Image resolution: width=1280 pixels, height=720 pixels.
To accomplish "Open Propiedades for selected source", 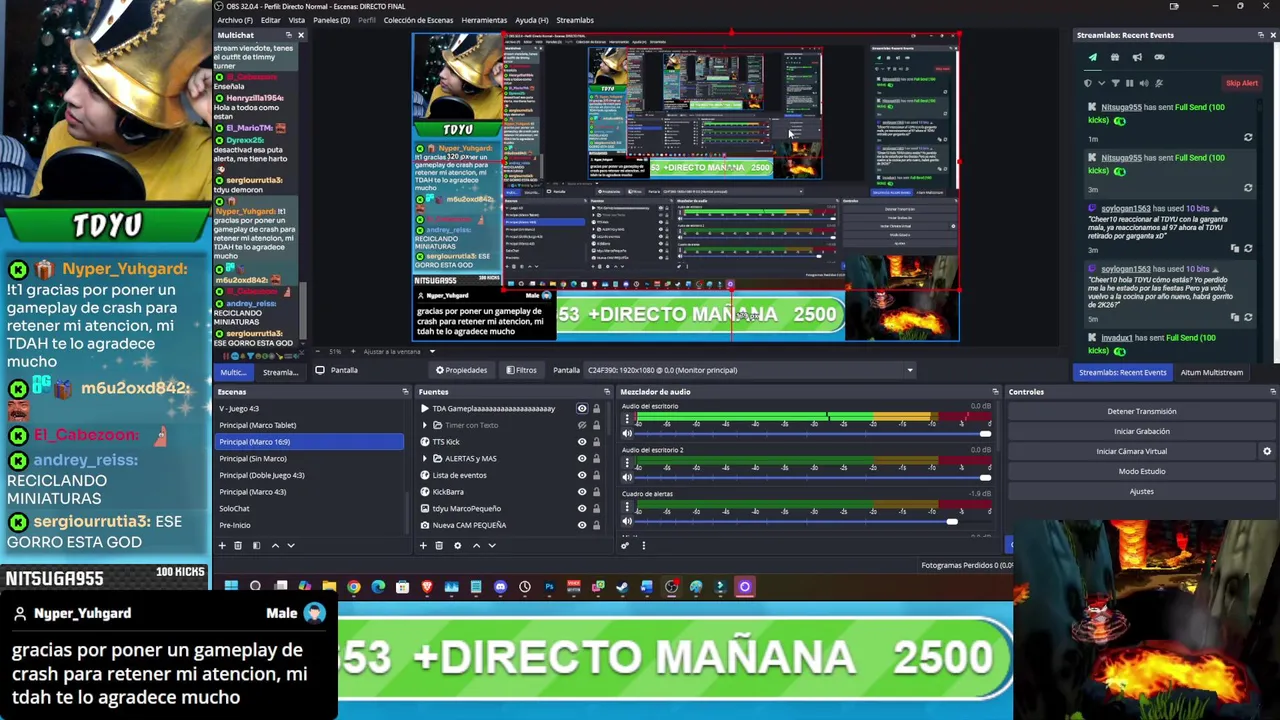I will [461, 370].
